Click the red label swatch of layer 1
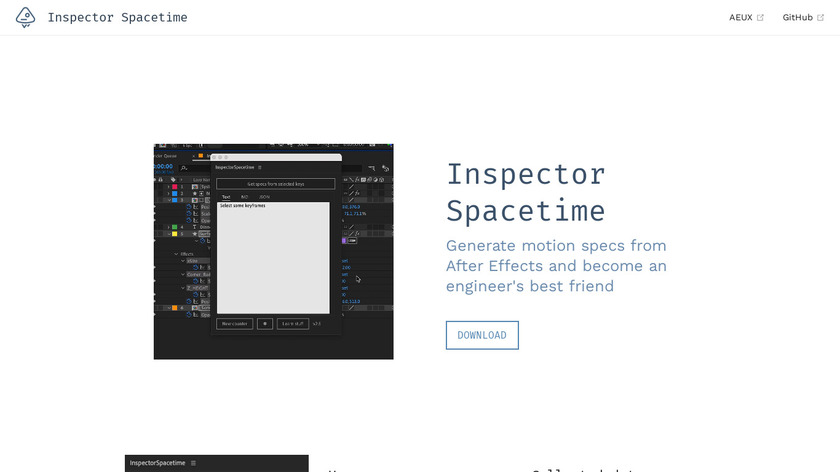The height and width of the screenshot is (472, 840). click(175, 187)
